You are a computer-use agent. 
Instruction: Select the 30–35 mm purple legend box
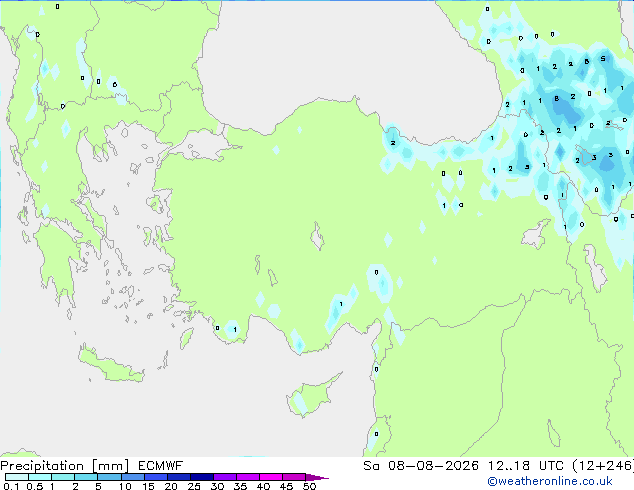[225, 477]
